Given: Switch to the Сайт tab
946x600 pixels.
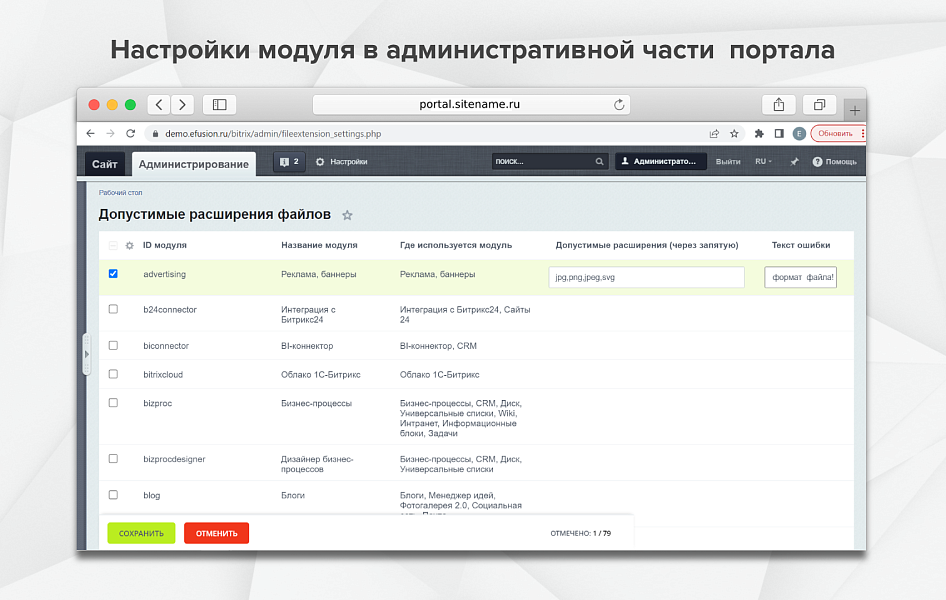Looking at the screenshot, I should coord(106,162).
